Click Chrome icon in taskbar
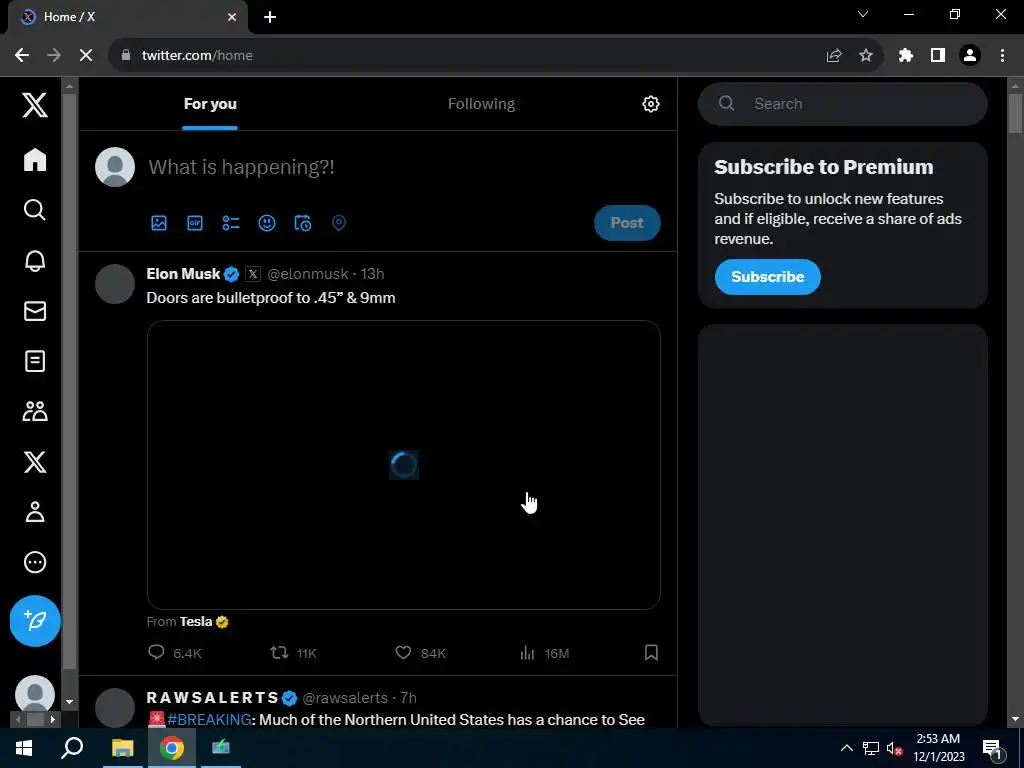Image resolution: width=1024 pixels, height=768 pixels. [172, 748]
